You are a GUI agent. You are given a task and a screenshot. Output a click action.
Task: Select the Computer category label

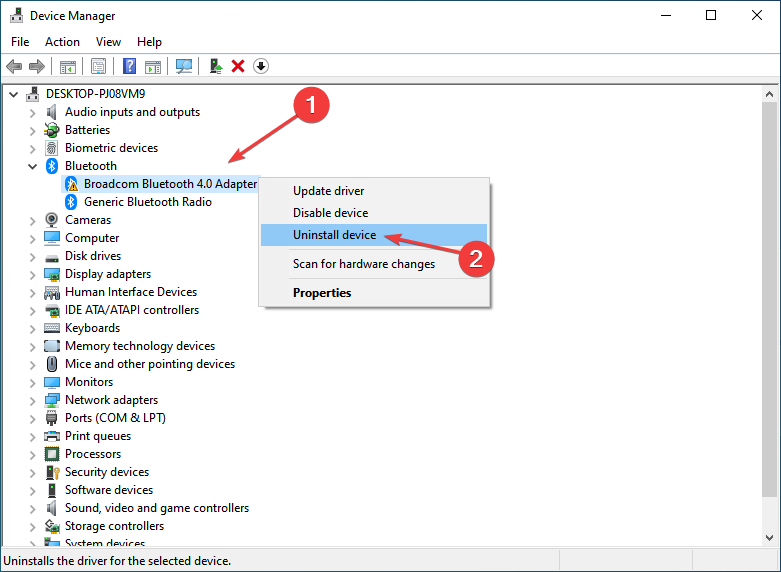click(92, 238)
